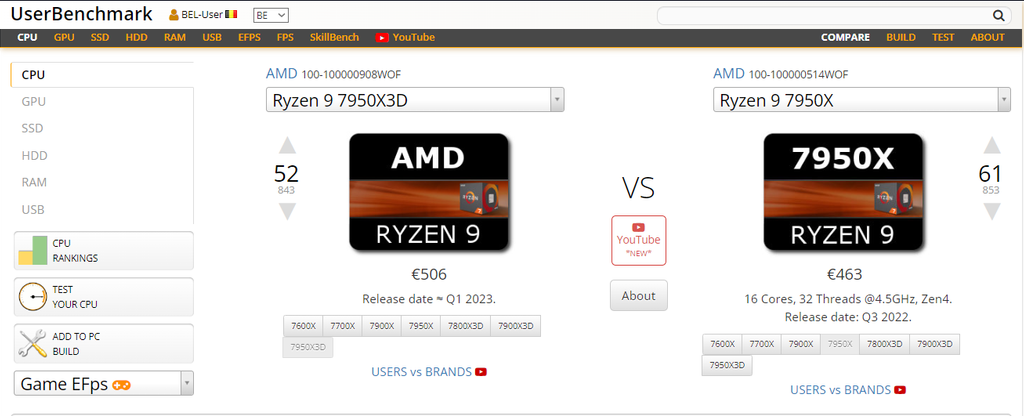1024x416 pixels.
Task: Open the left USERS vs BRANDS link
Action: click(x=421, y=372)
